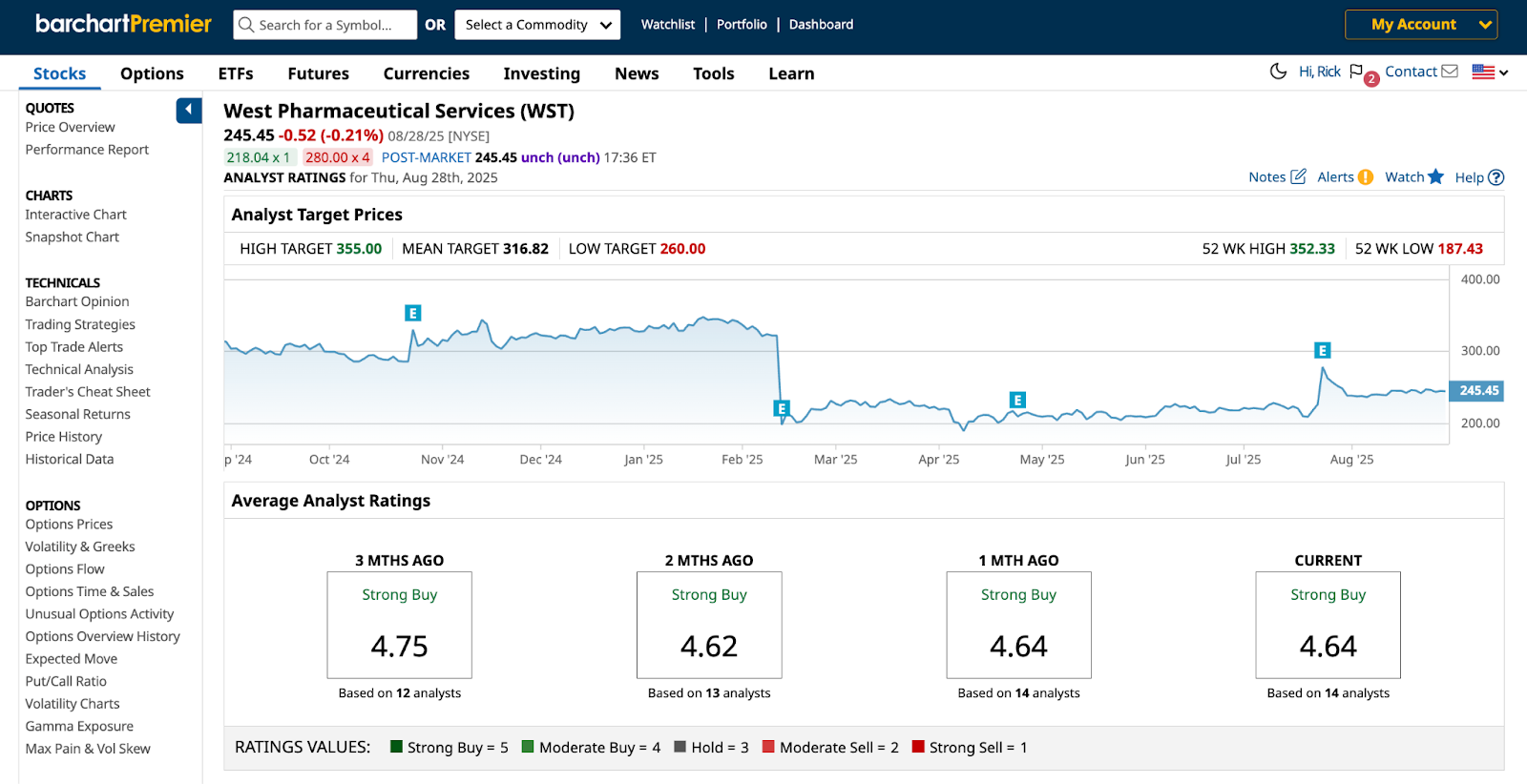Screen dimensions: 1527x784
Task: Open Options Prices
Action: pyautogui.click(x=69, y=525)
